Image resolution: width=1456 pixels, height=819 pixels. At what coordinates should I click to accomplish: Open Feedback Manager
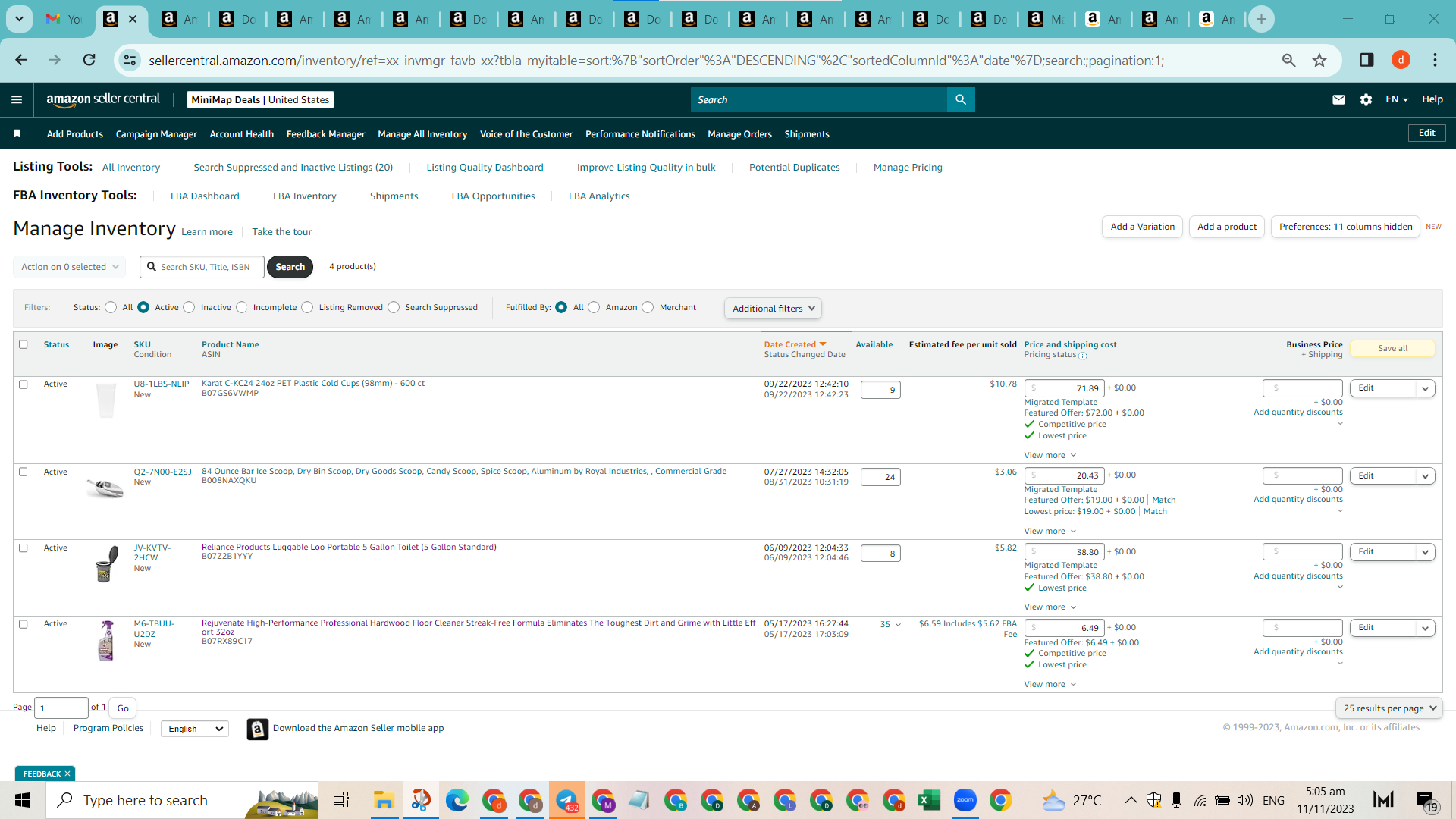326,134
